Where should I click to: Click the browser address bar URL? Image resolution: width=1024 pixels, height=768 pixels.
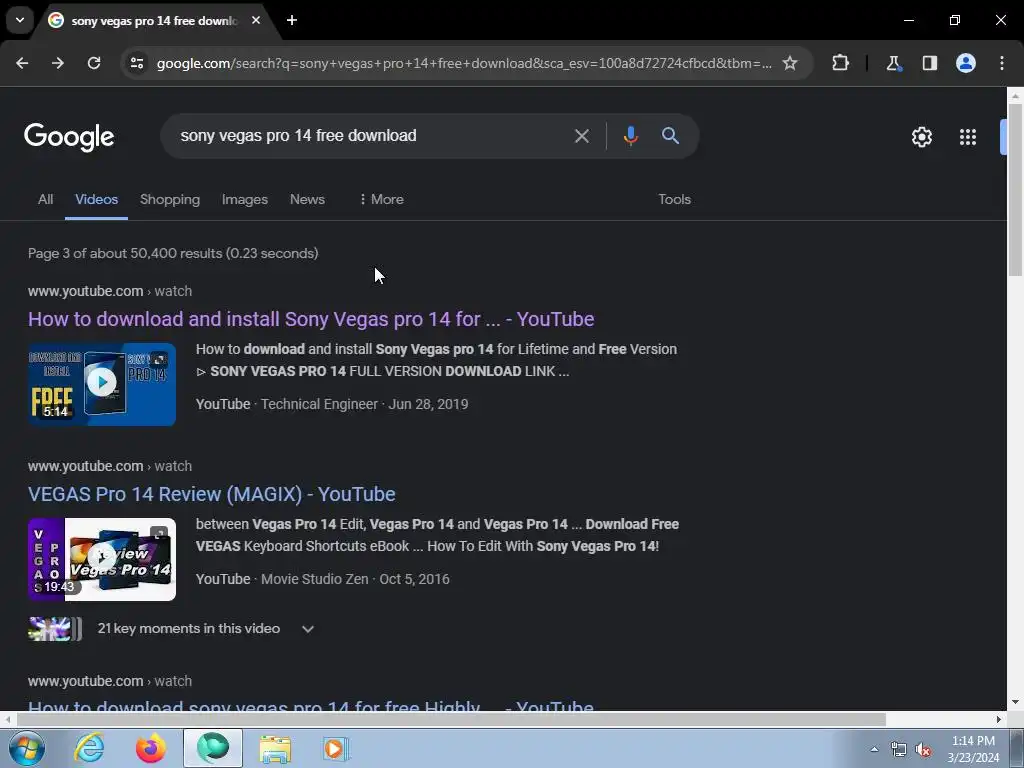click(464, 63)
